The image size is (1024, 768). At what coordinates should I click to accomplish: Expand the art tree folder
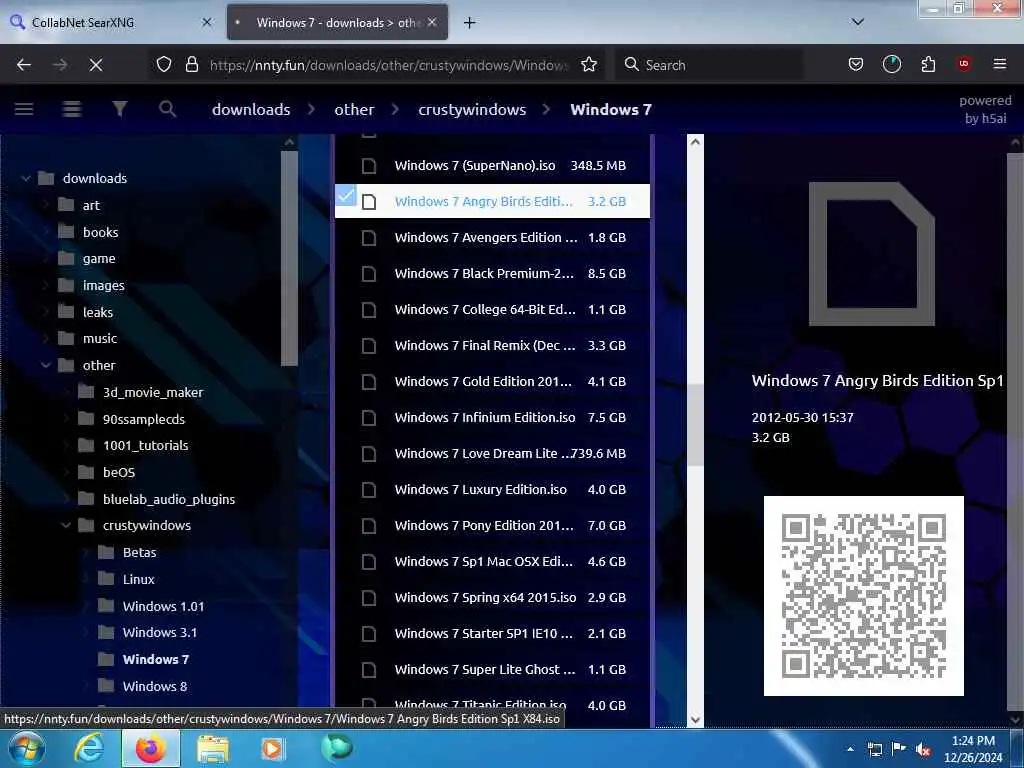(x=46, y=205)
